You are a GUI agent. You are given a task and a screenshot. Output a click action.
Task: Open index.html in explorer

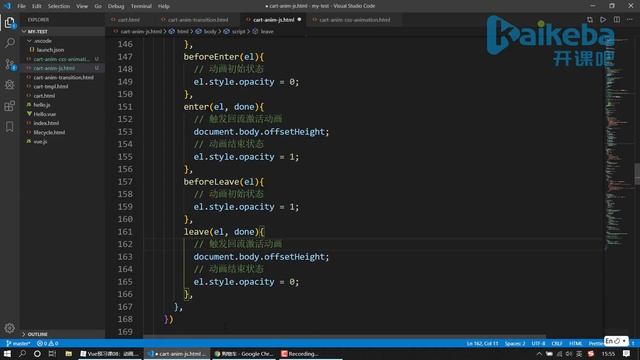tap(46, 123)
